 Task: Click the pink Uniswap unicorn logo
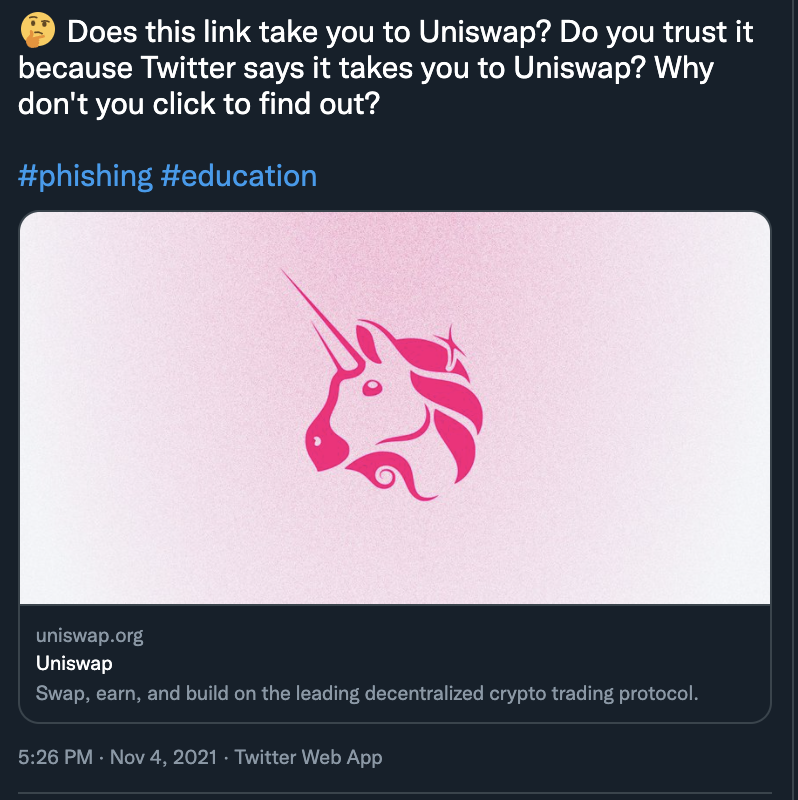[x=394, y=385]
